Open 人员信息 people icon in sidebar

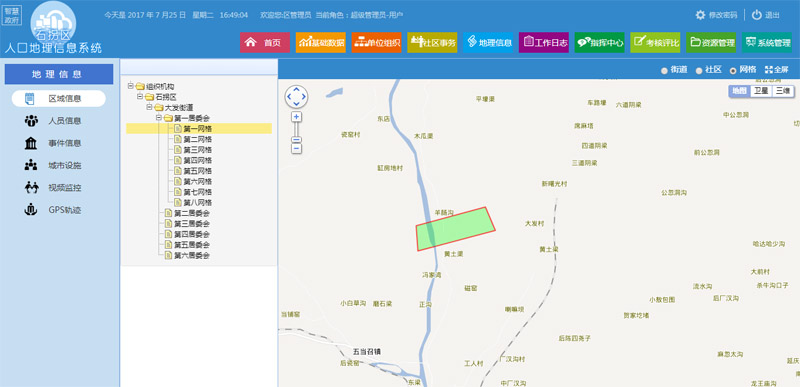(x=31, y=121)
